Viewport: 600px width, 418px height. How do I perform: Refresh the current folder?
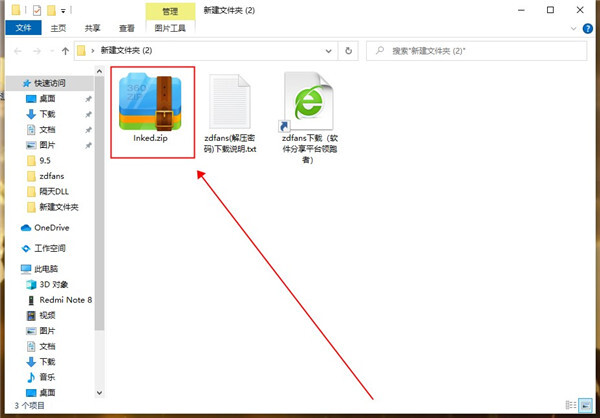point(348,51)
